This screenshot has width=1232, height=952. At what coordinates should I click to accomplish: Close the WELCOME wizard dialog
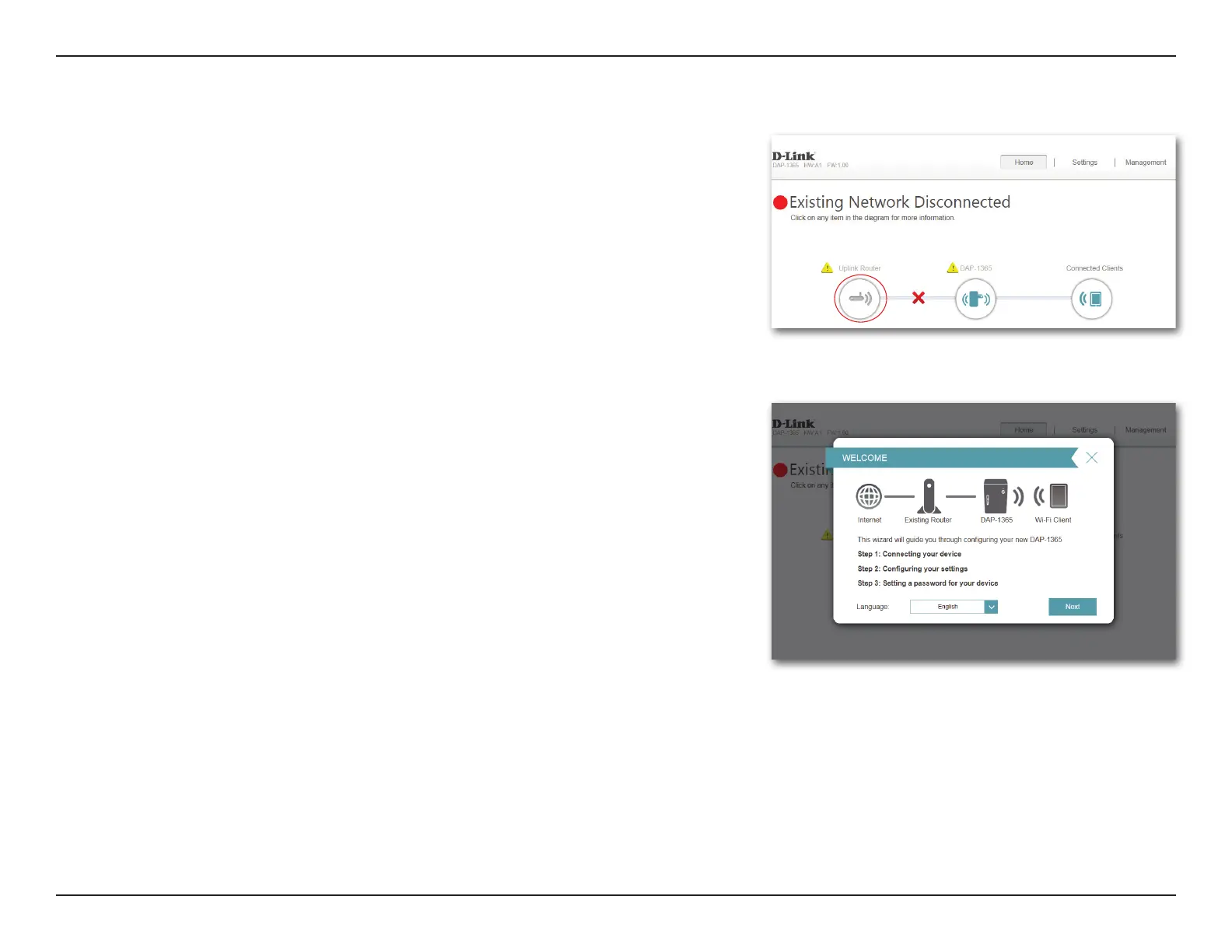coord(1092,457)
